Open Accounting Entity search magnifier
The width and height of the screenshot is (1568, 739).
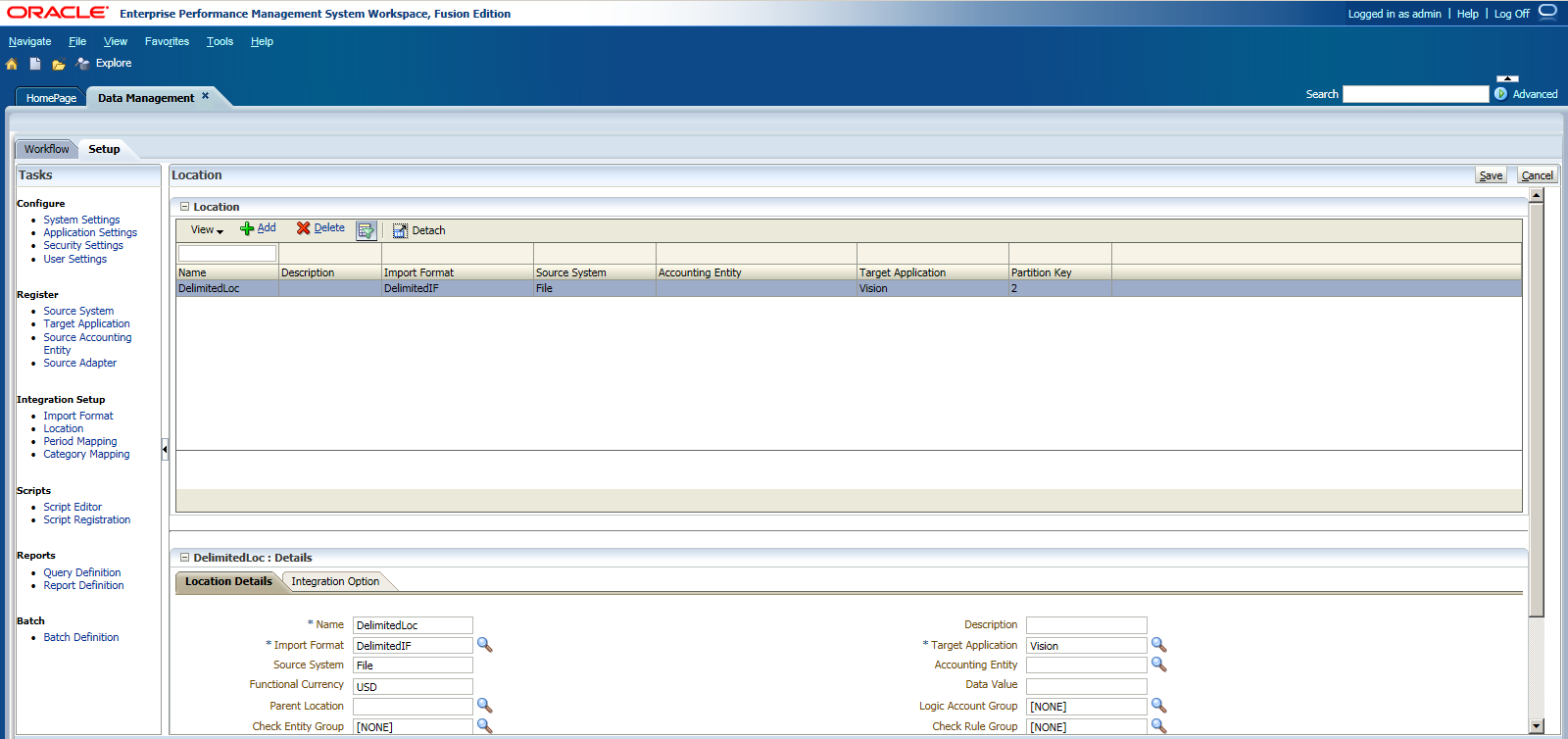coord(1158,665)
